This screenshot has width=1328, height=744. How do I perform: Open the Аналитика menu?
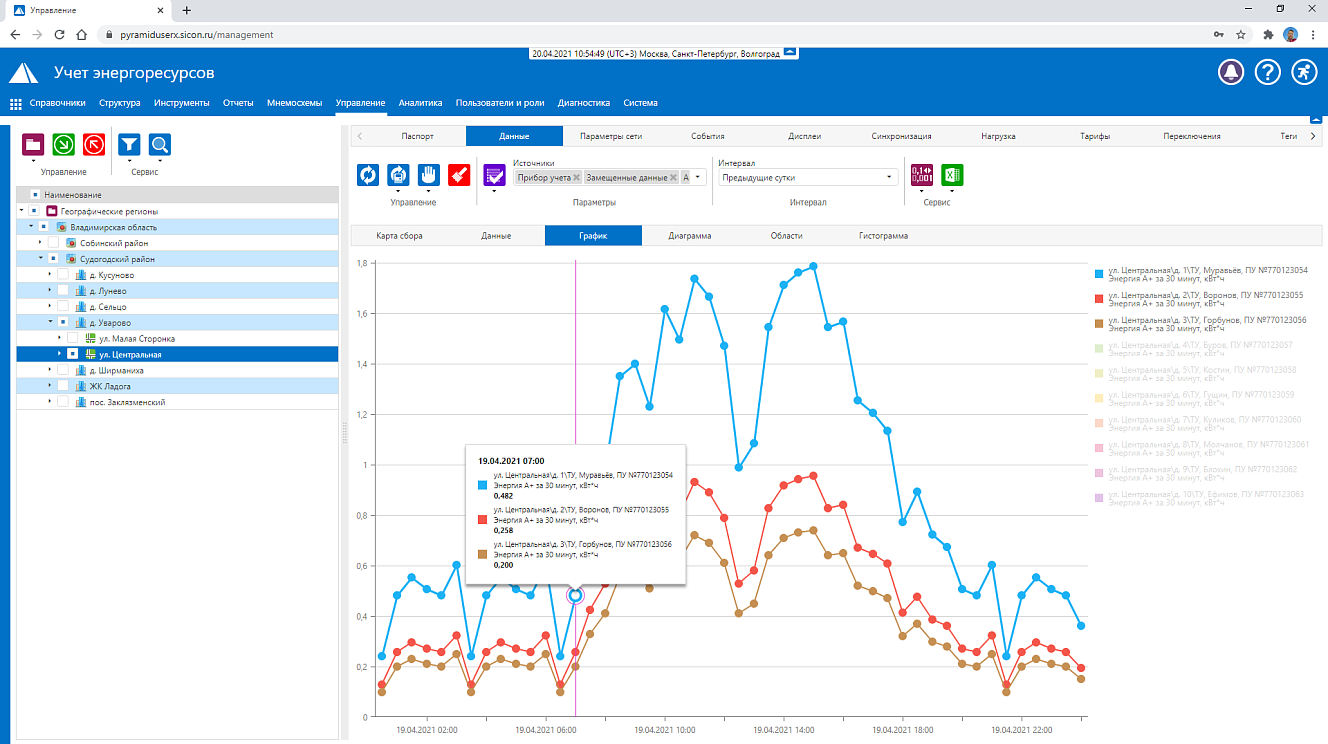click(420, 103)
